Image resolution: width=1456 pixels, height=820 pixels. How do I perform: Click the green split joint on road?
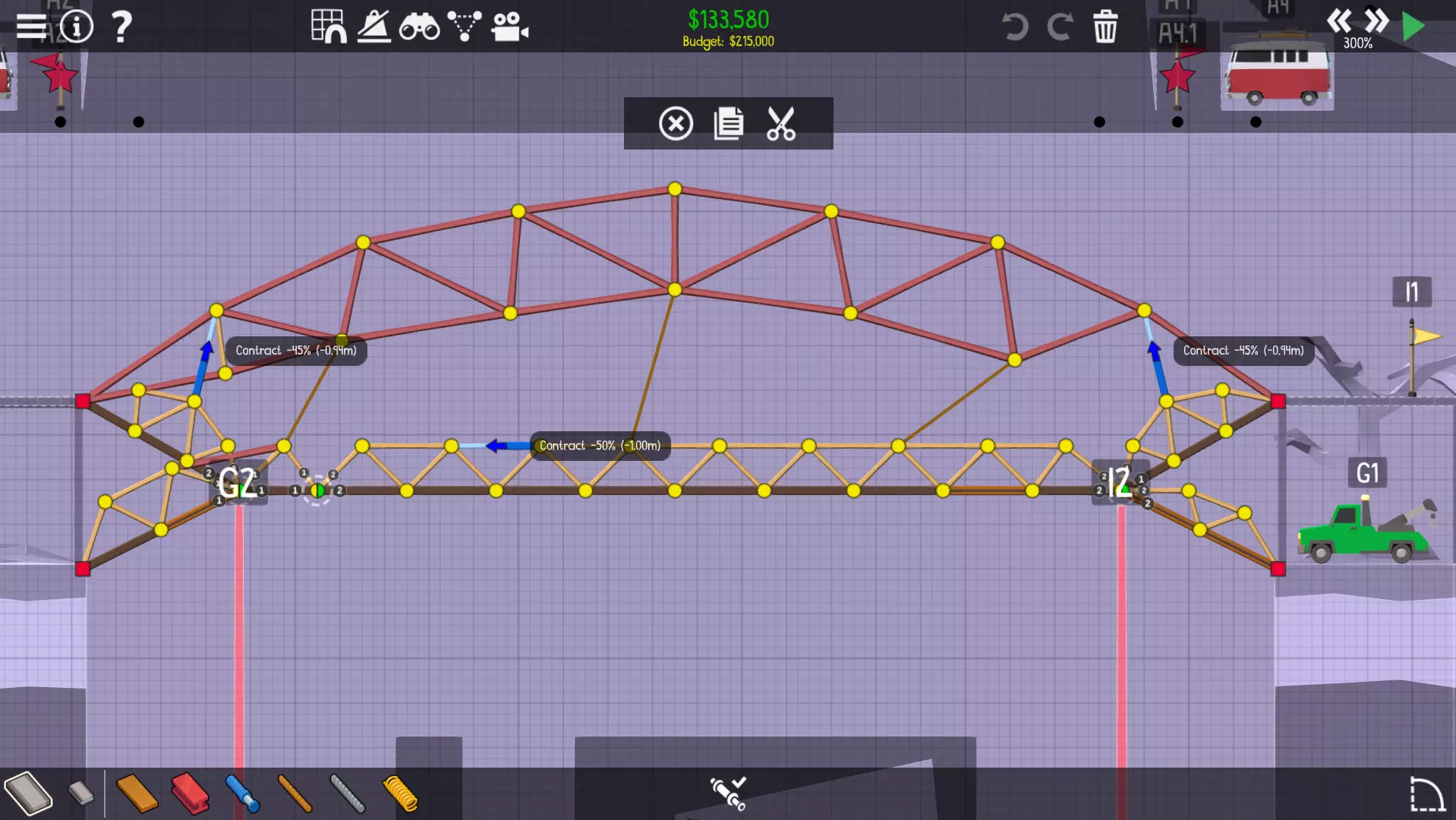coord(317,491)
